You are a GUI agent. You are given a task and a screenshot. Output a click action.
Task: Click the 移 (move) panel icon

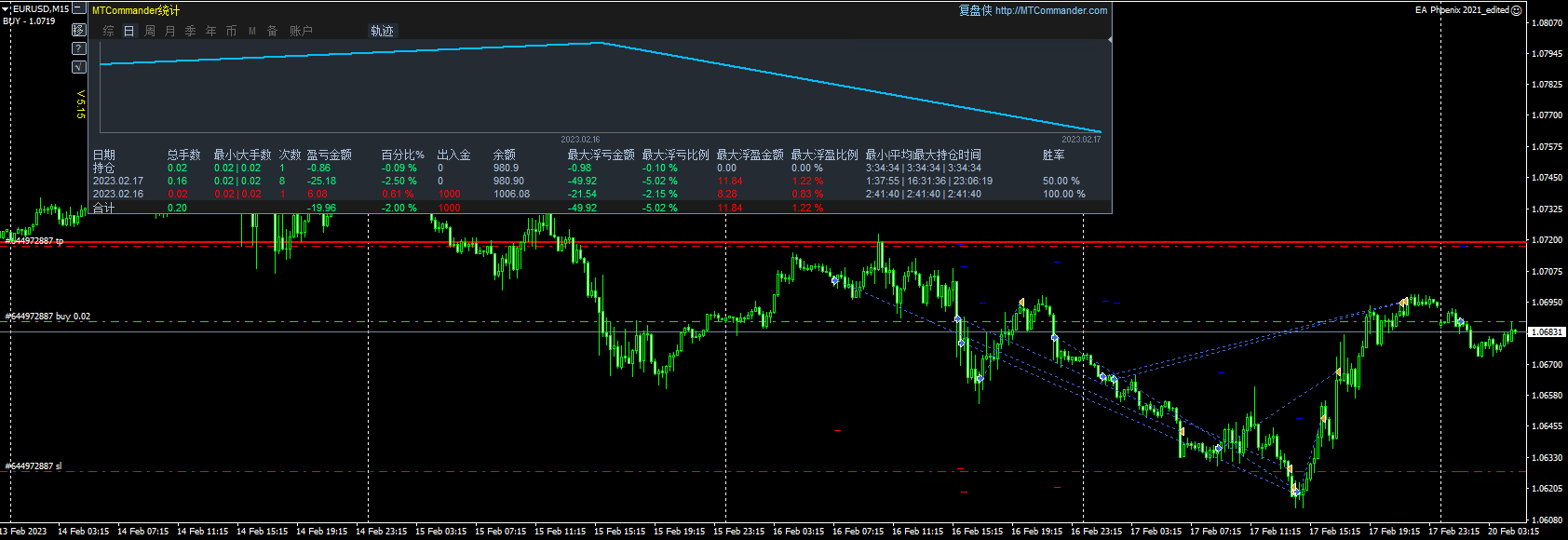(x=79, y=30)
